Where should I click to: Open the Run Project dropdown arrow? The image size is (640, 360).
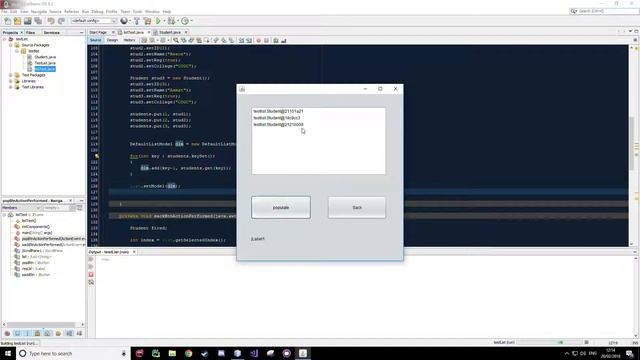coord(164,21)
